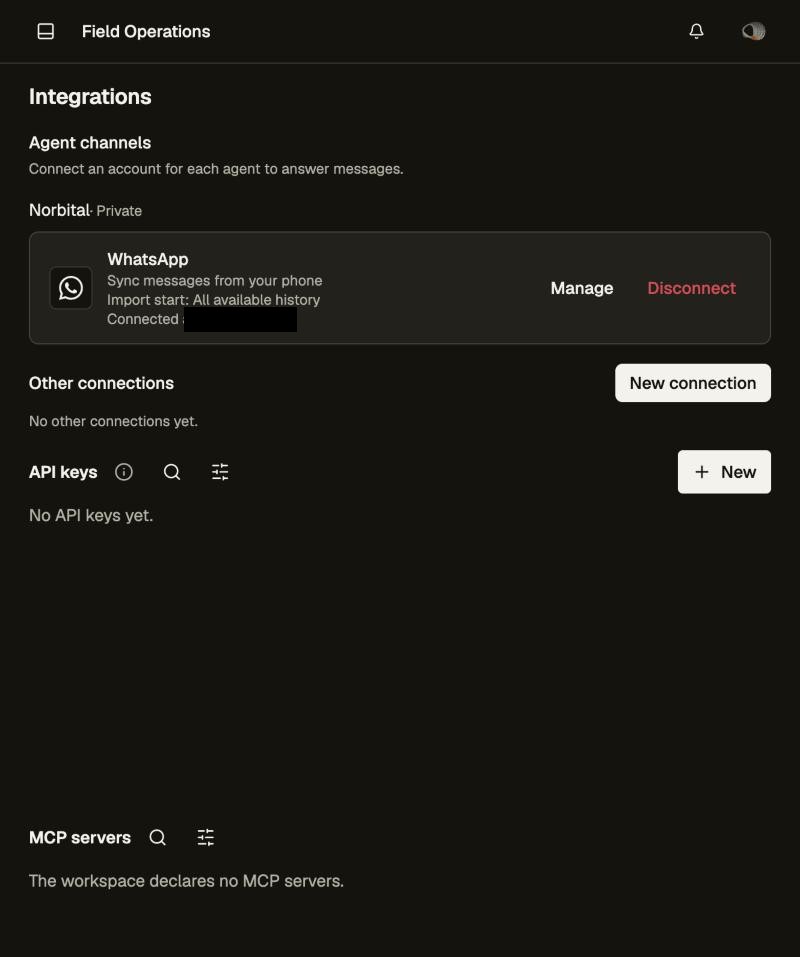The width and height of the screenshot is (800, 957).
Task: Show API keys info tooltip icon
Action: tap(124, 472)
